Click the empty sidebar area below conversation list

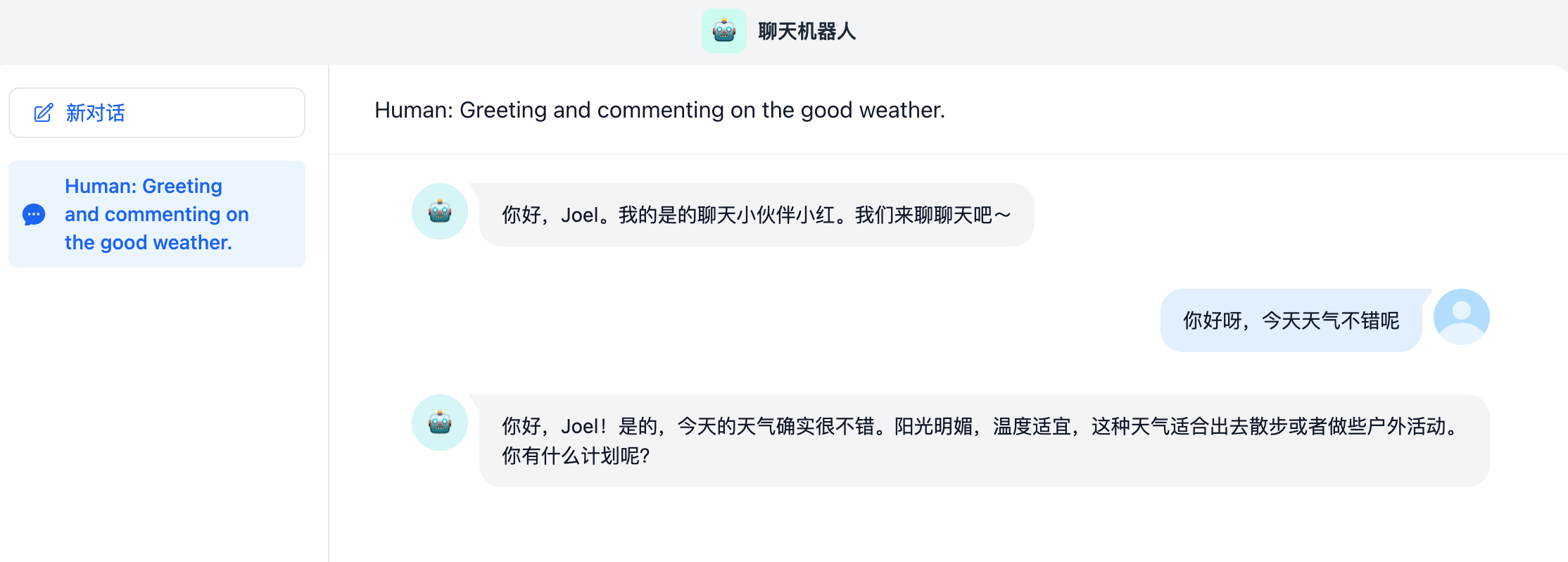163,416
